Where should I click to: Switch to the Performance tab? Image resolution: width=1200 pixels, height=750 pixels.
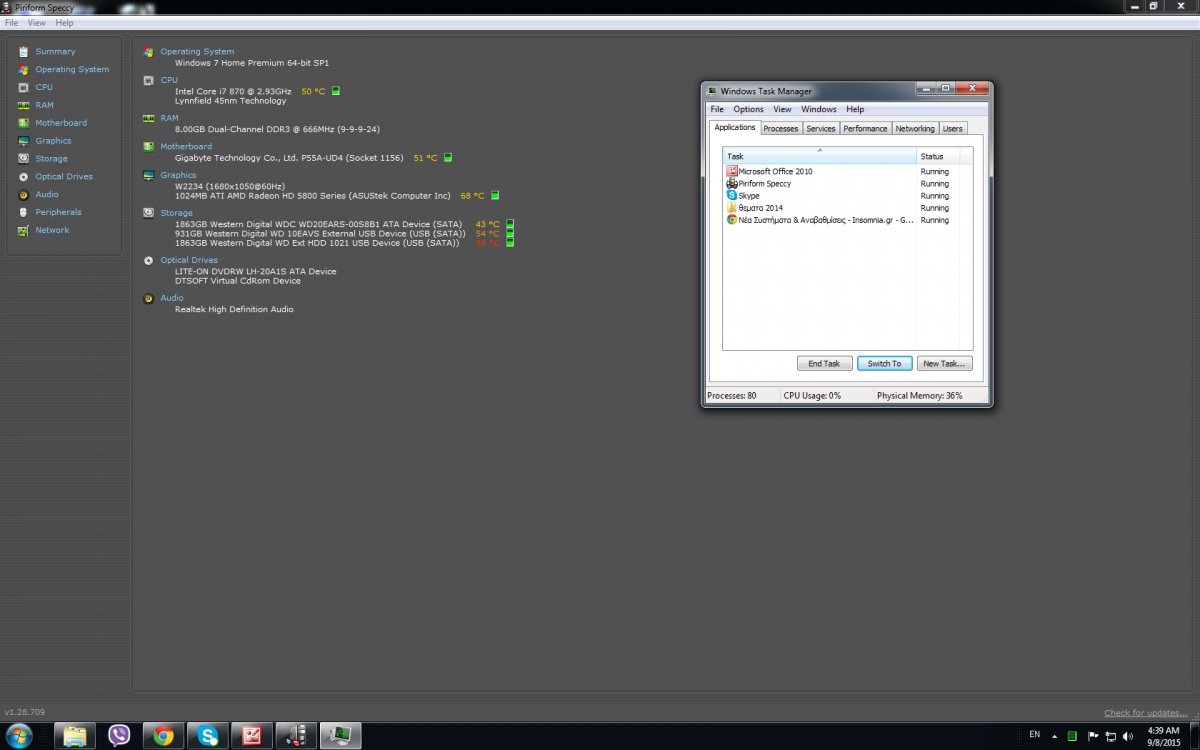click(865, 128)
